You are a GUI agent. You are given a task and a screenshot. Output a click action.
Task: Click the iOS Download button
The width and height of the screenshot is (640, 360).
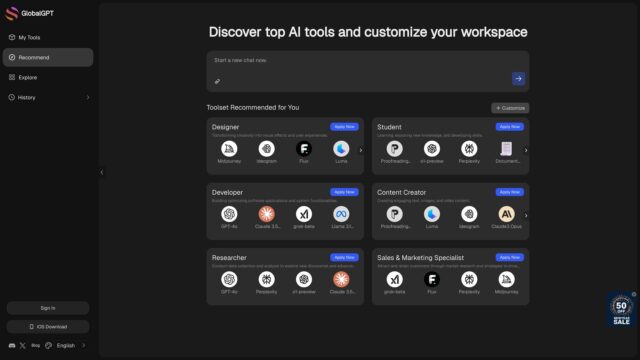[48, 327]
